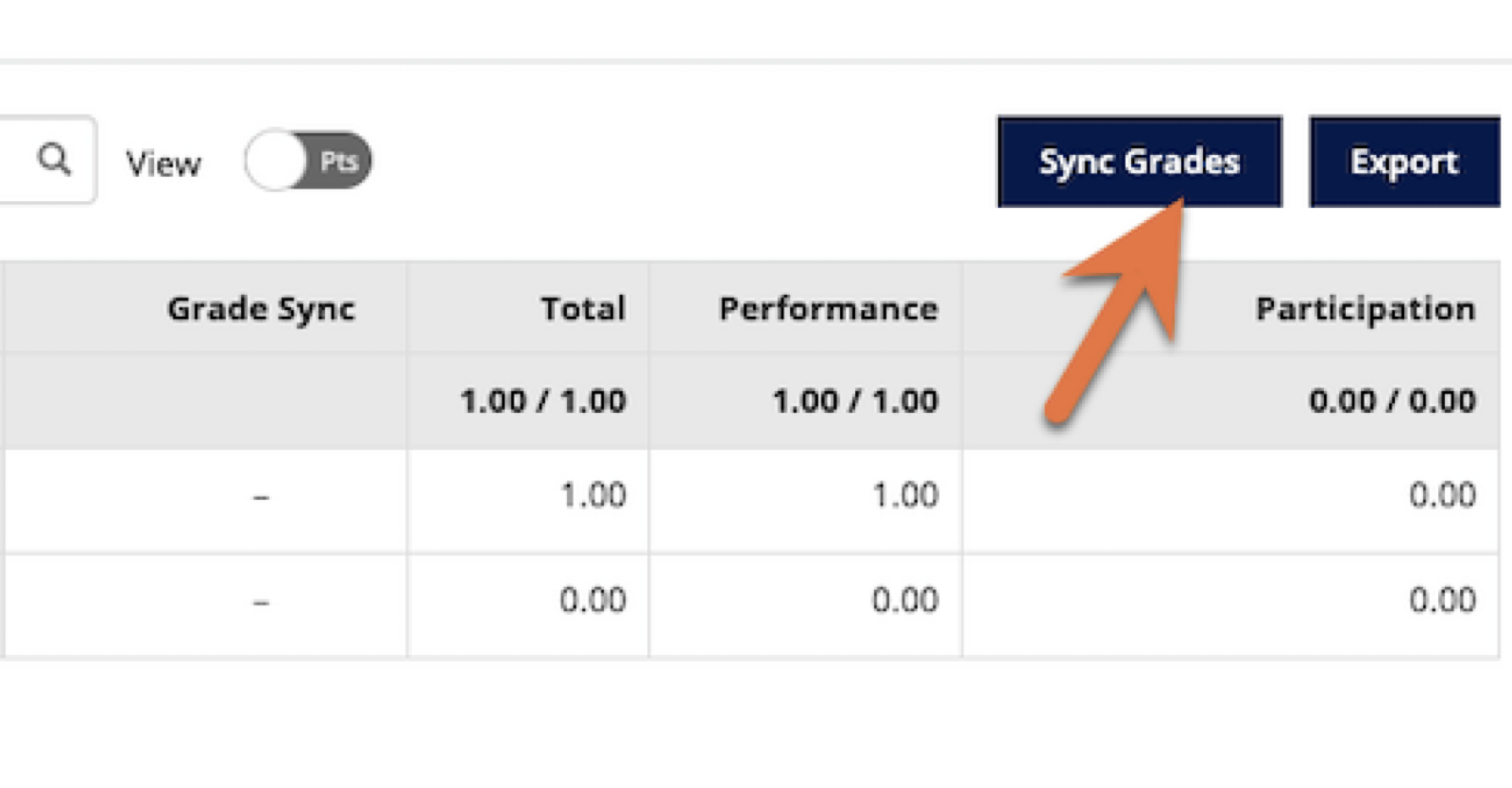Select second student row's Participation 0.00 cell
The height and width of the screenshot is (788, 1512).
1441,600
